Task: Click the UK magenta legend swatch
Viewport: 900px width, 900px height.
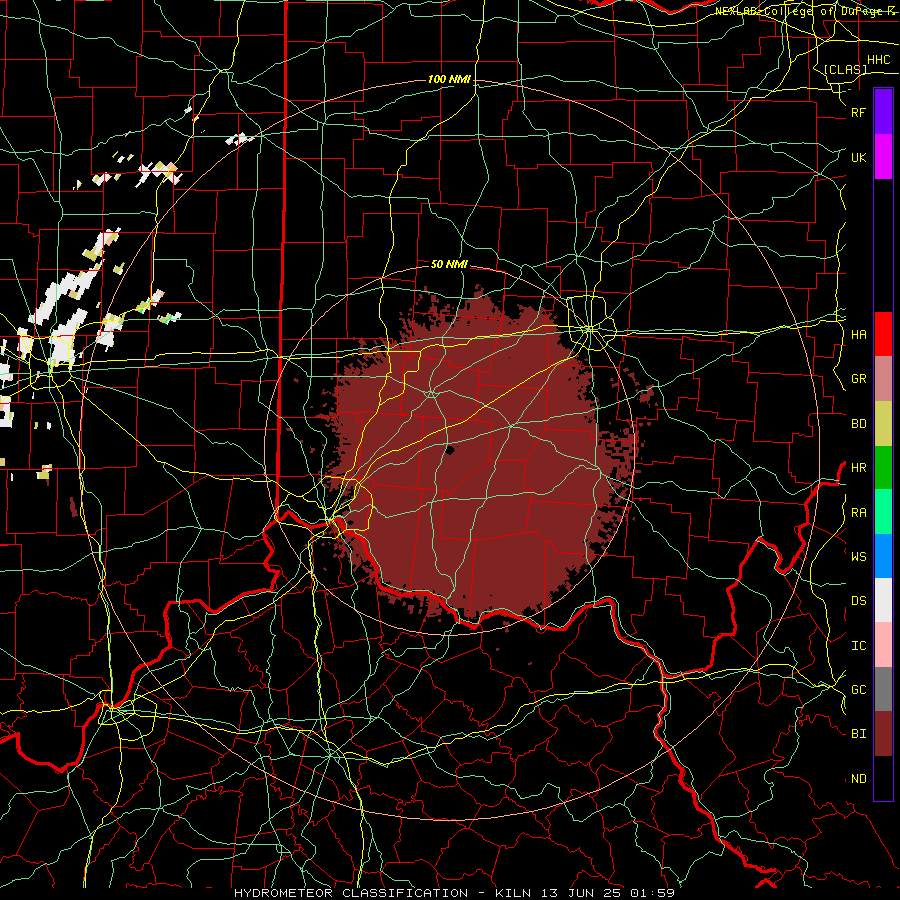Action: (x=883, y=157)
